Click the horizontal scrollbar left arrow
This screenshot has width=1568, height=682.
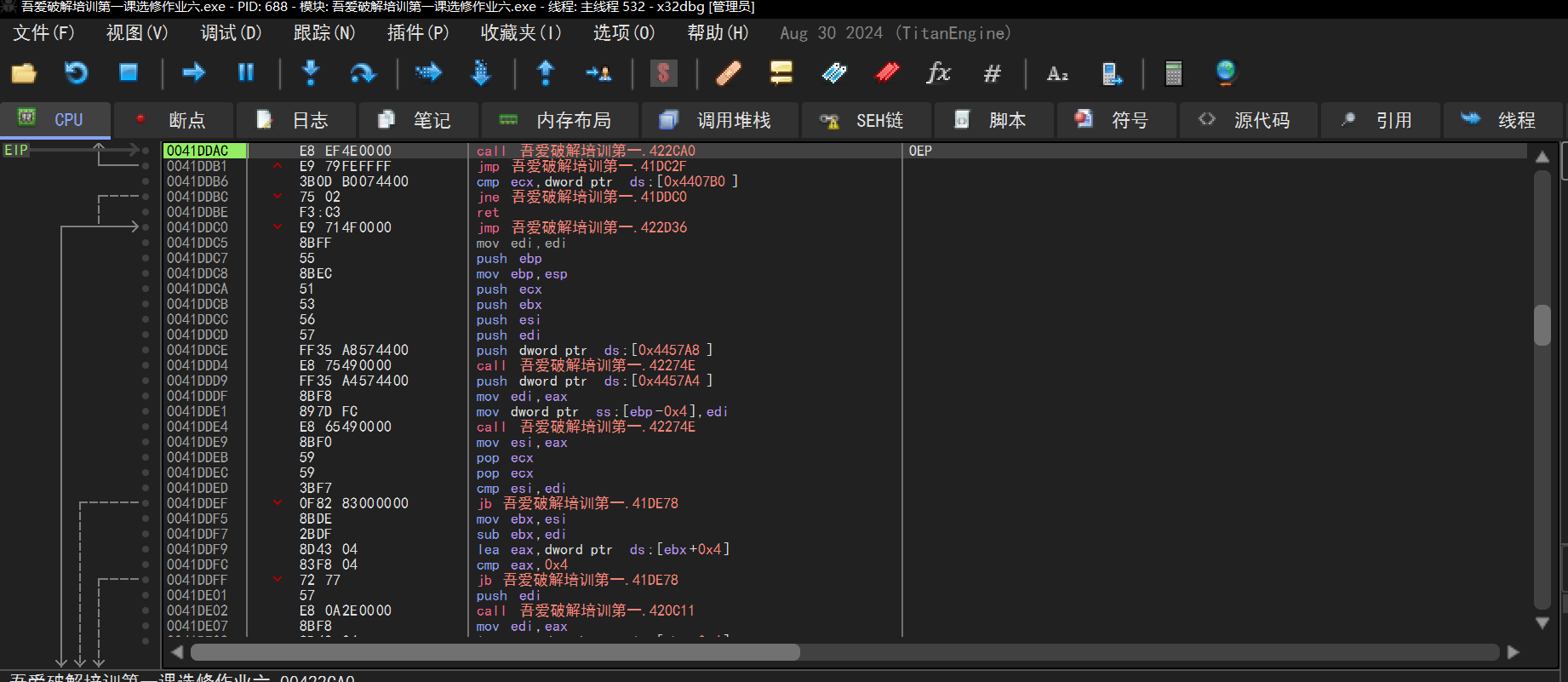(x=177, y=652)
